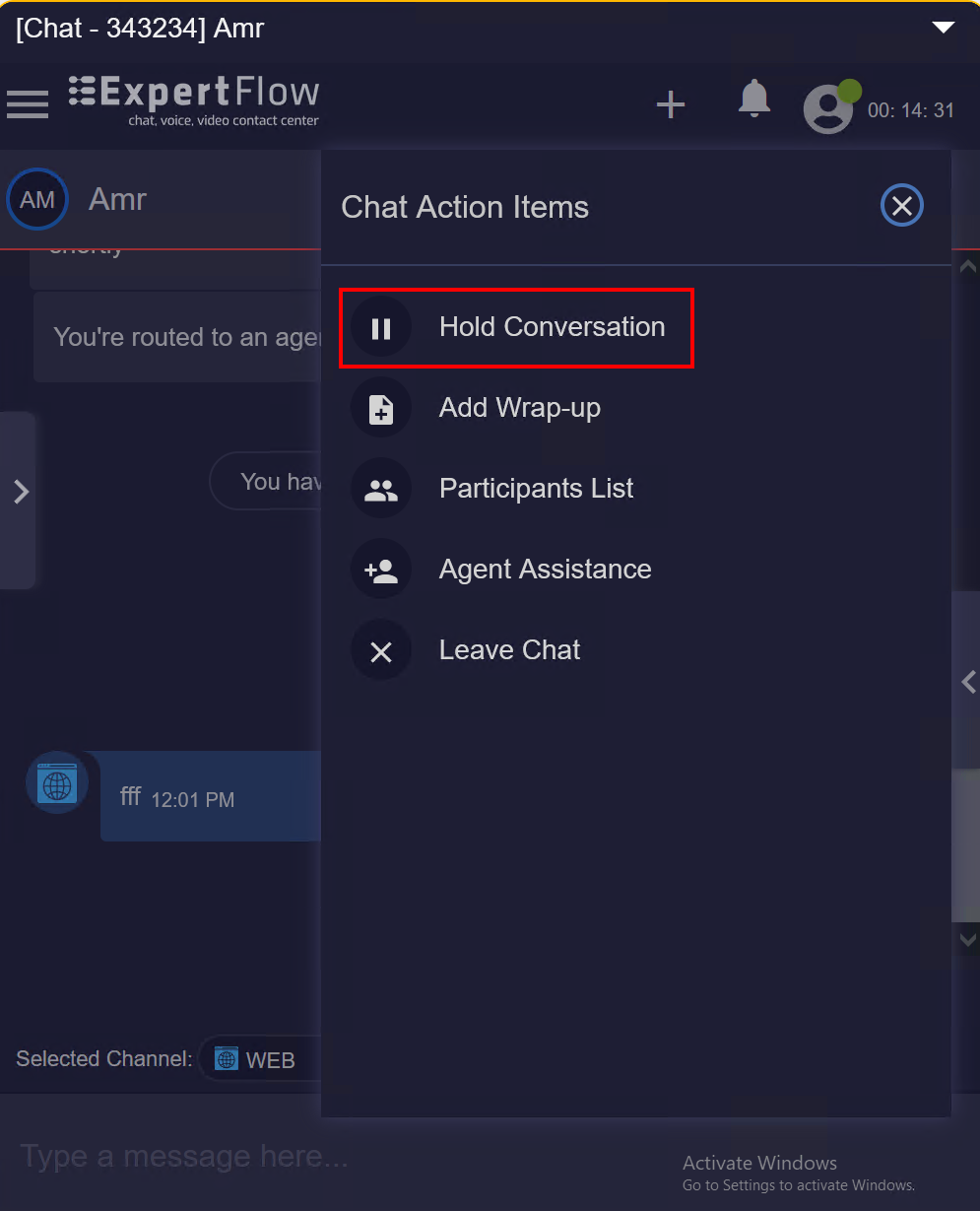Click the Hold Conversation pause icon
The image size is (980, 1211).
381,328
